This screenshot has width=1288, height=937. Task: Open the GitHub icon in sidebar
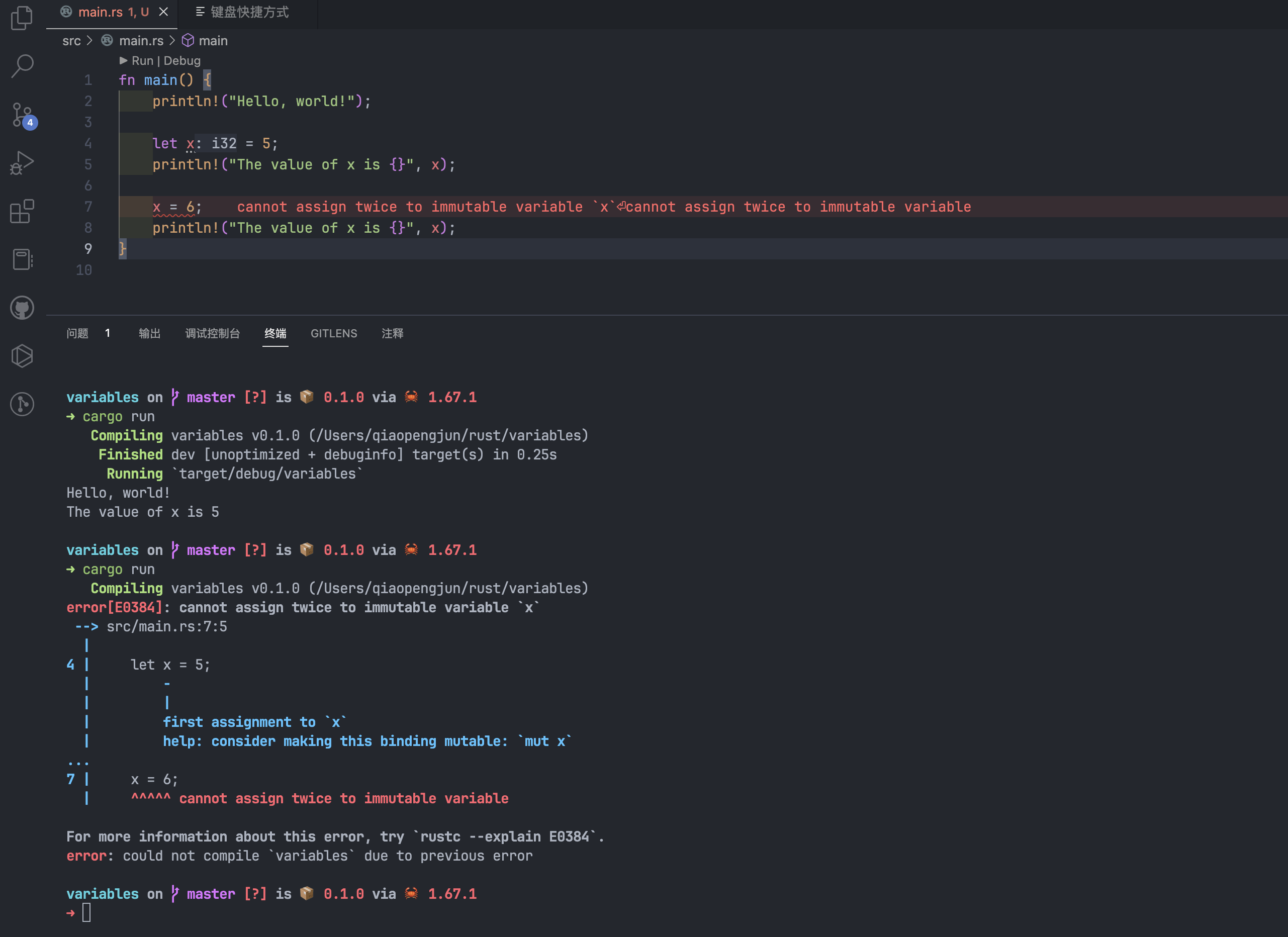(22, 308)
